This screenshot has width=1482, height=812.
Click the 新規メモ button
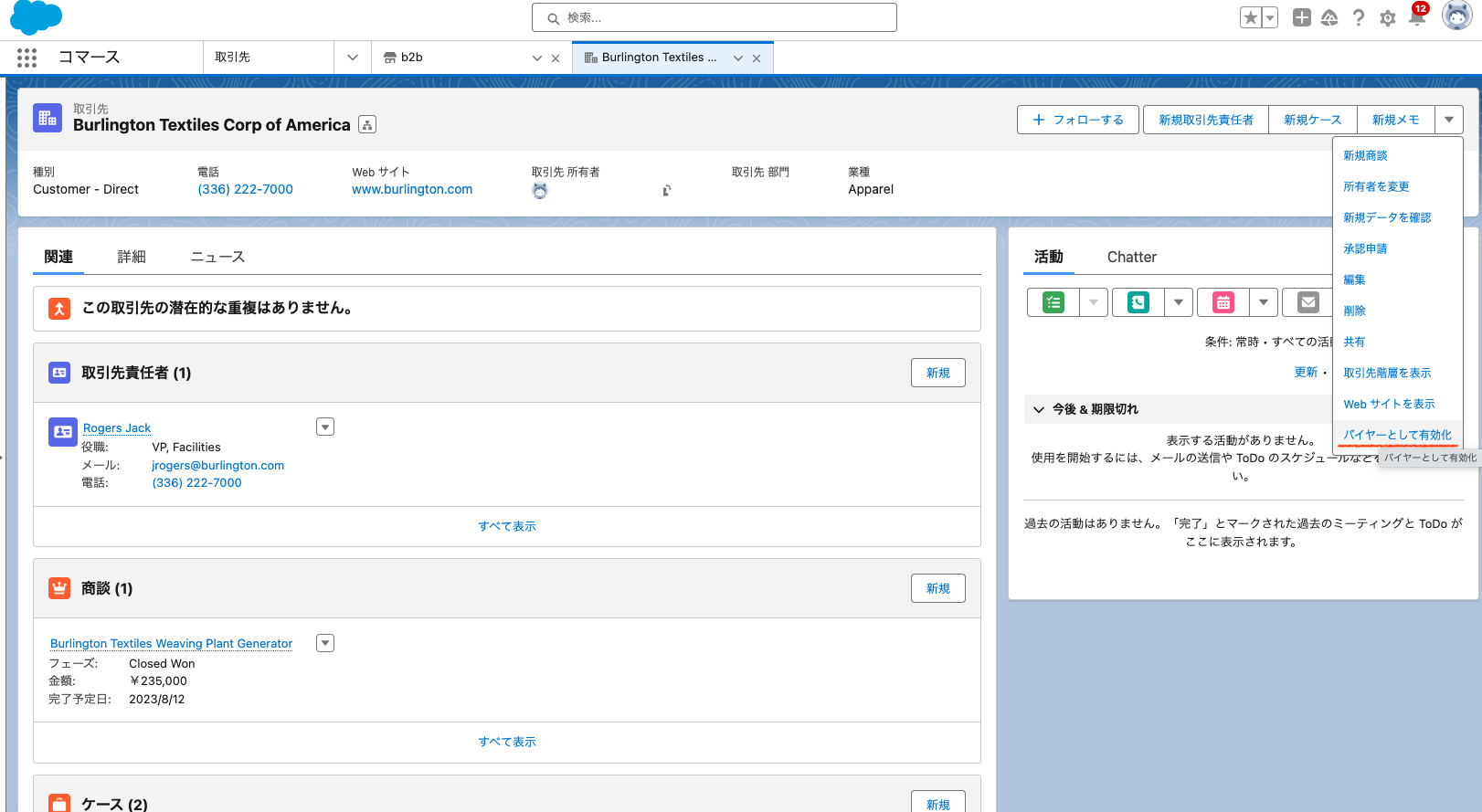[x=1396, y=120]
